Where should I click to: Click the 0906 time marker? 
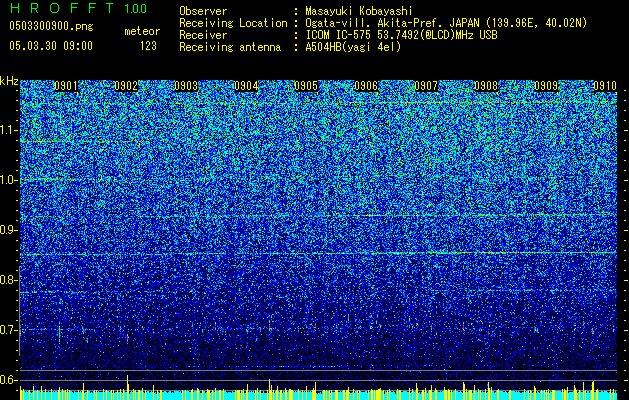(x=366, y=86)
